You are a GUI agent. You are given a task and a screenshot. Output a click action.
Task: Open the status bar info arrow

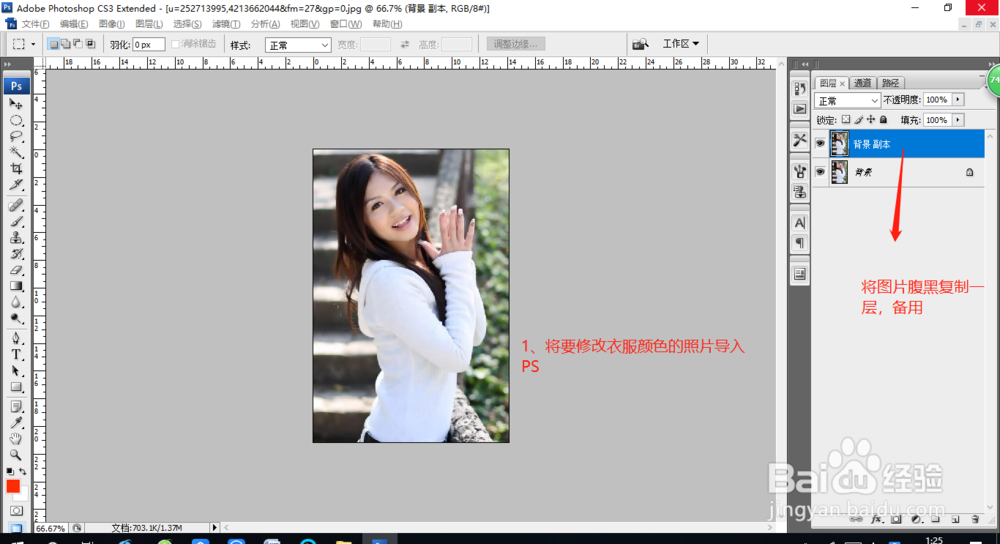coord(214,527)
